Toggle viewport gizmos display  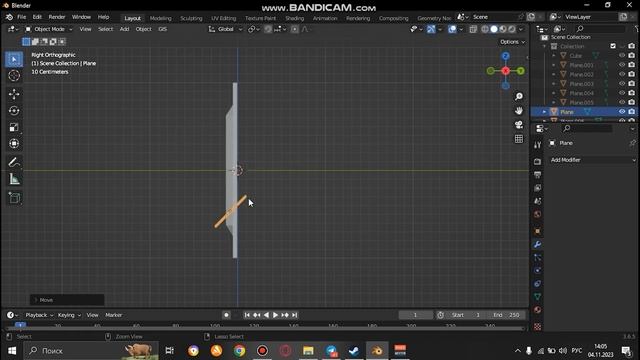coord(431,29)
